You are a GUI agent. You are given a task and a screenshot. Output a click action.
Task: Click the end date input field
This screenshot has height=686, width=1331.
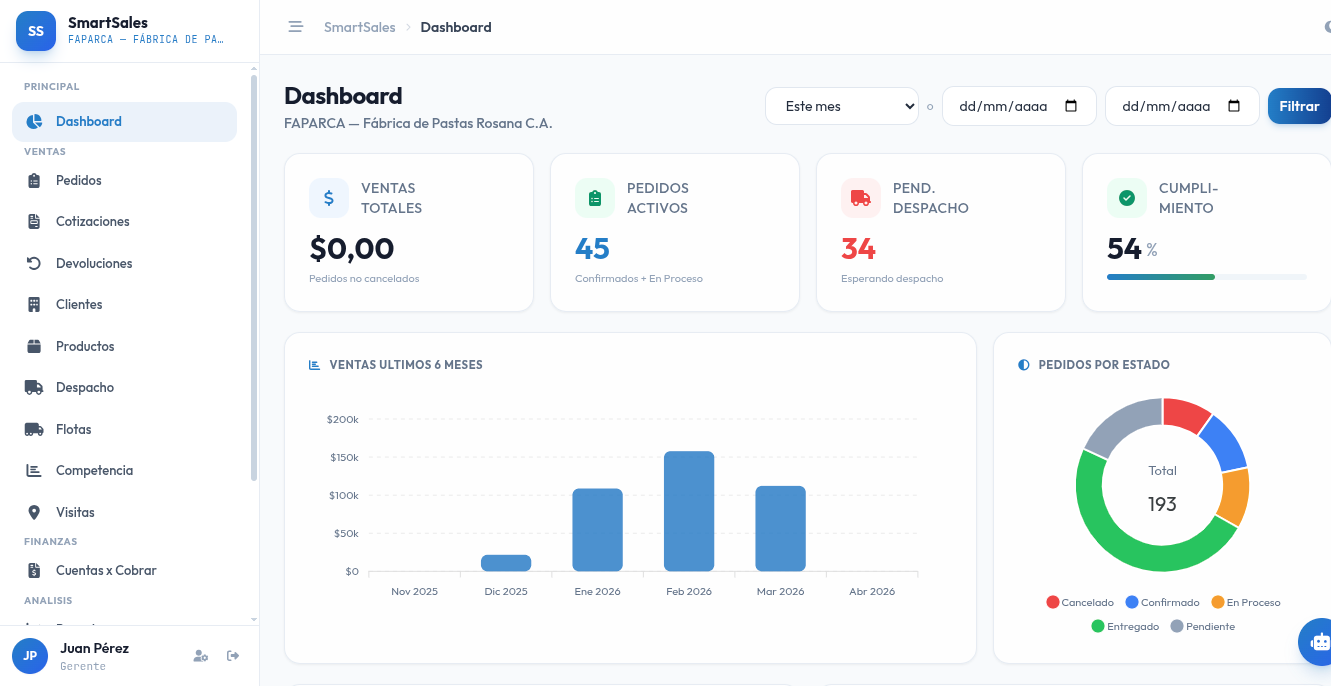[x=1182, y=106]
